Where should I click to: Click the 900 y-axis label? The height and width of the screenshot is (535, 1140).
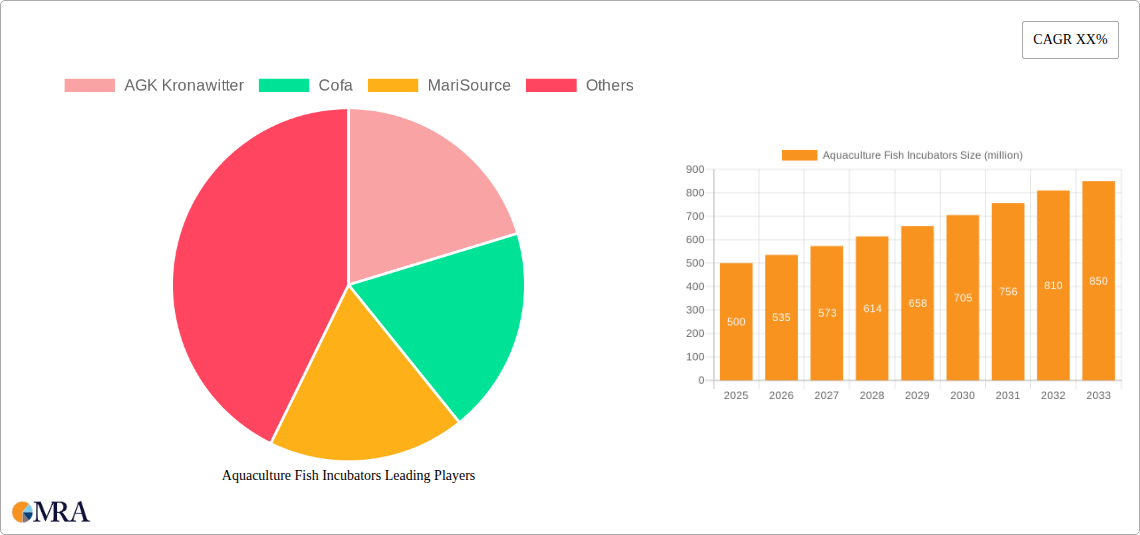(695, 169)
